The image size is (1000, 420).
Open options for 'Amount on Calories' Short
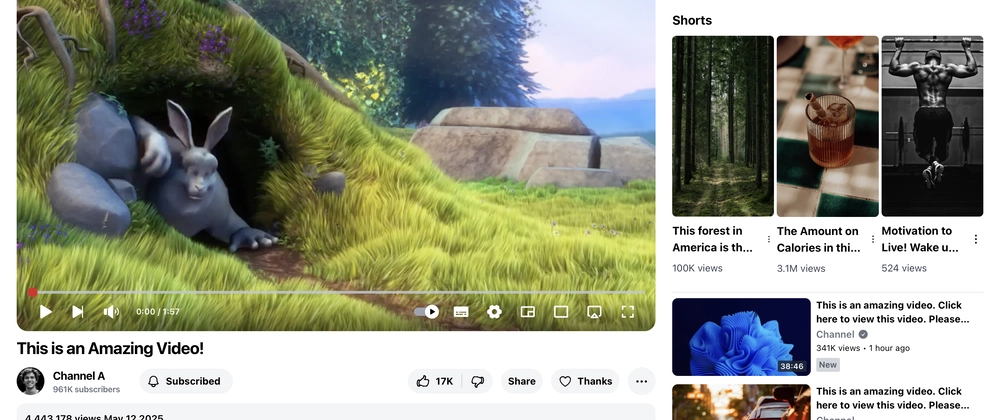[x=873, y=239]
